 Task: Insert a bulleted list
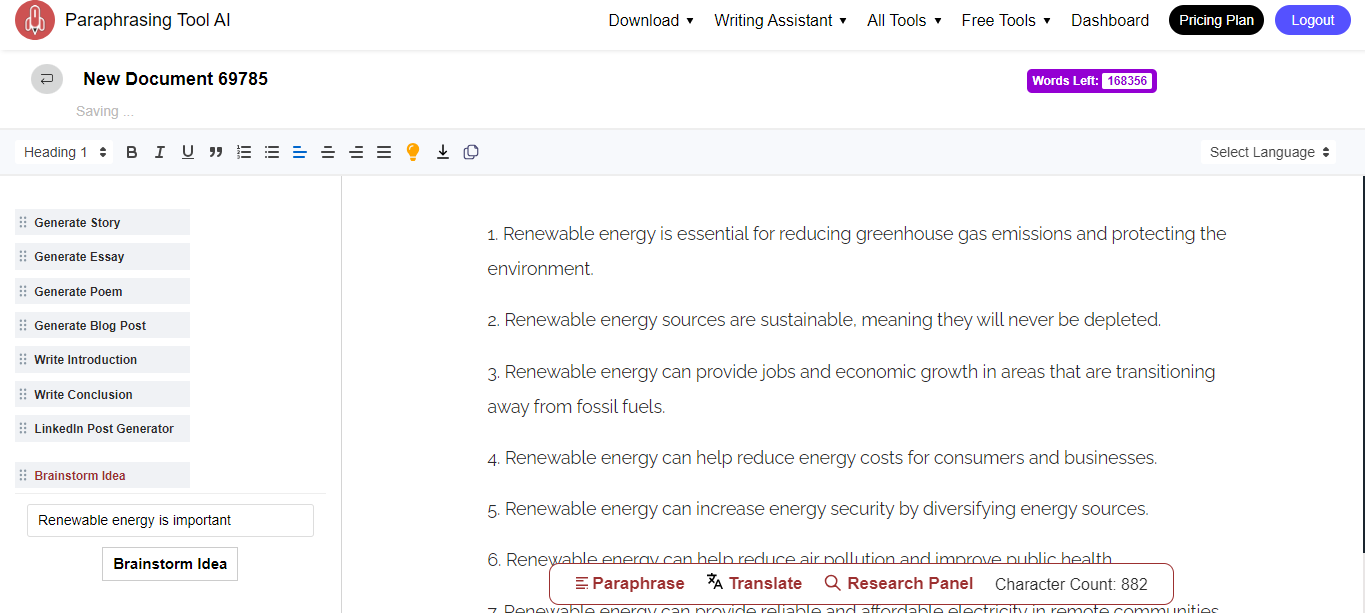pyautogui.click(x=271, y=152)
